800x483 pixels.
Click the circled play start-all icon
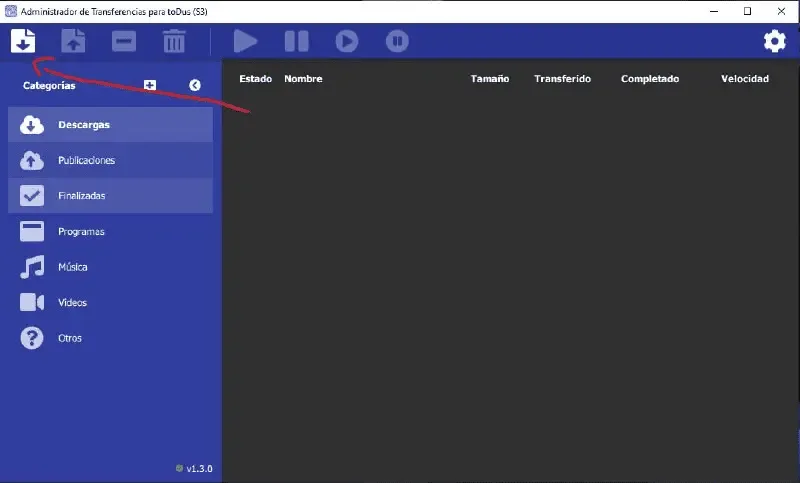pyautogui.click(x=347, y=41)
